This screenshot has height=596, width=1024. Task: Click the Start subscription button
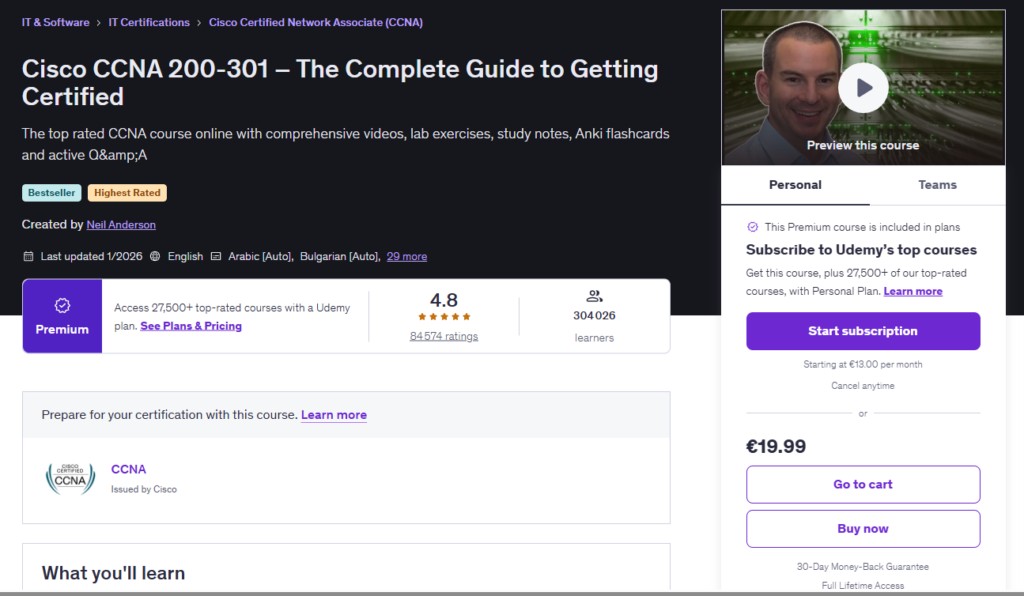[862, 331]
